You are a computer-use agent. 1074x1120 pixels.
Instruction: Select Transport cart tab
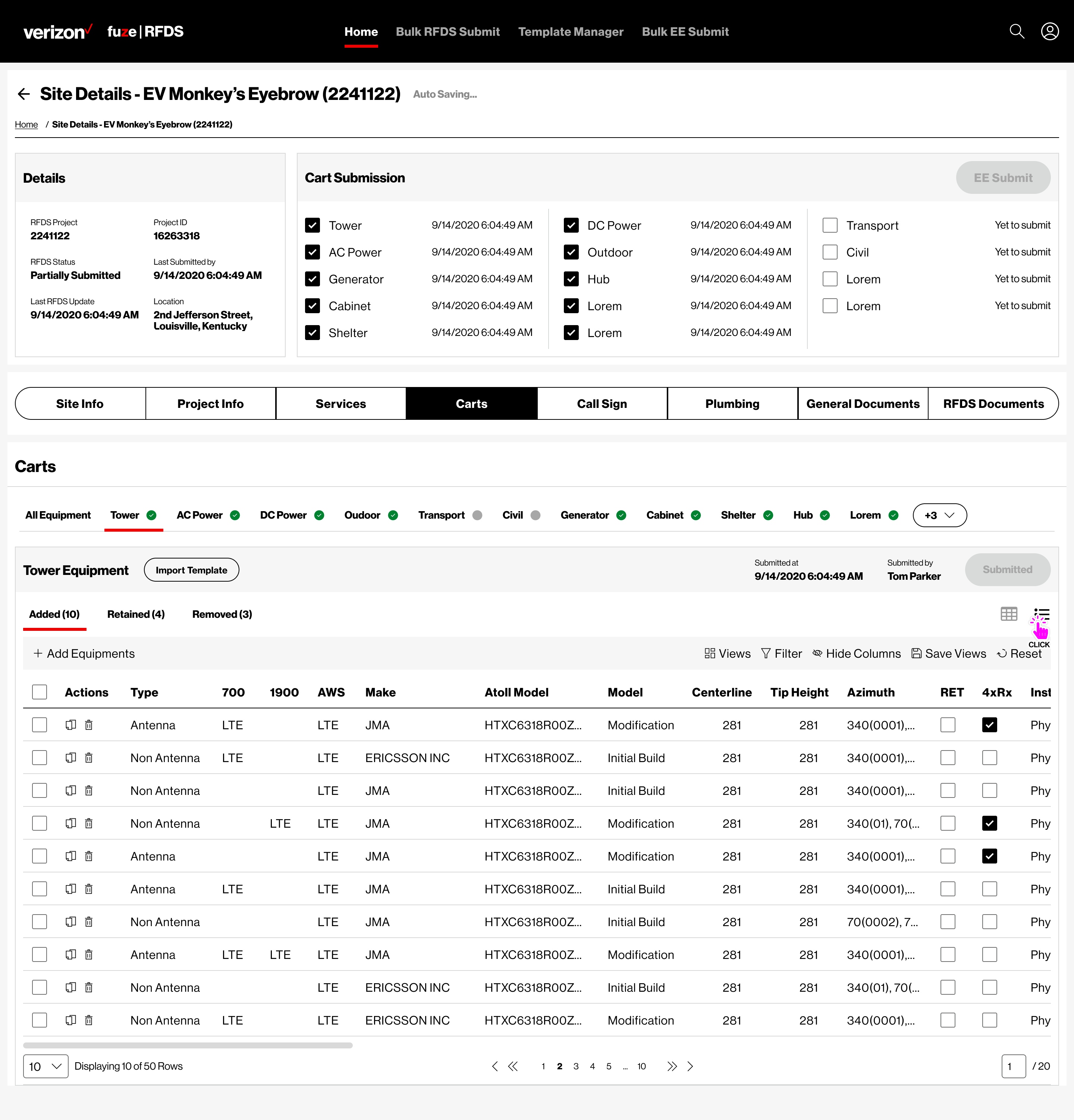450,515
